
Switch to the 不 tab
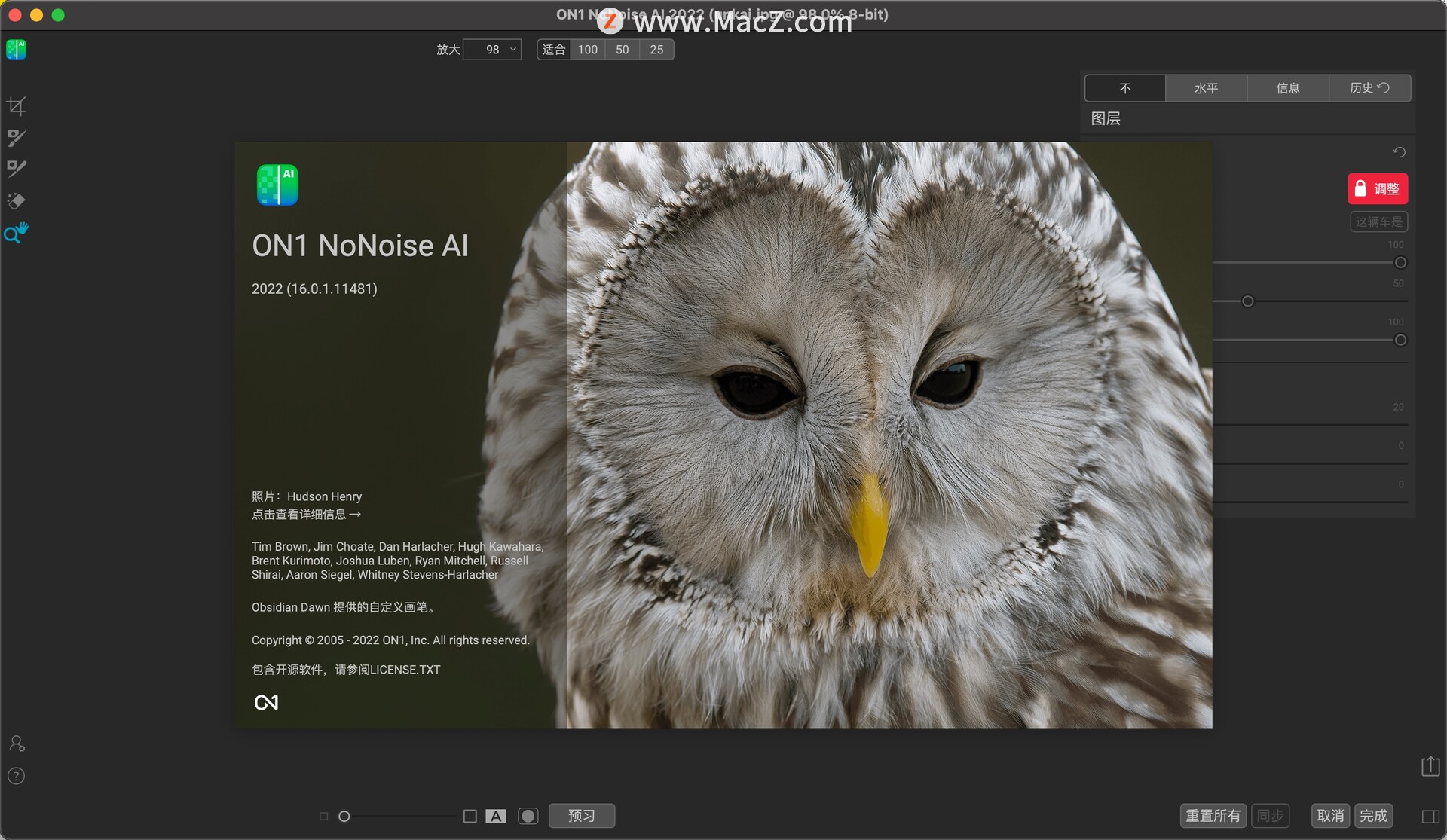tap(1125, 88)
